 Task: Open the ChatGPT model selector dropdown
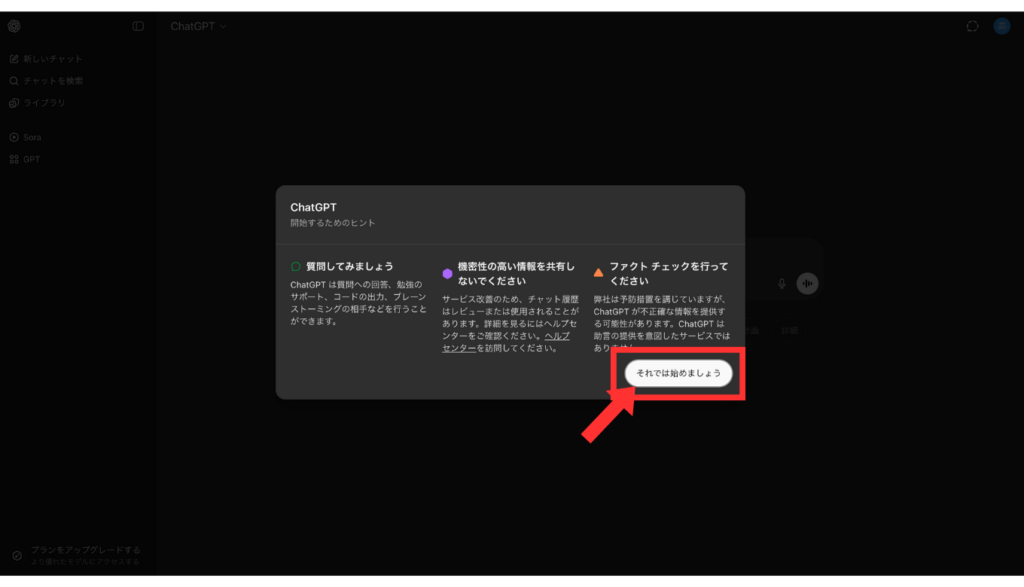199,26
